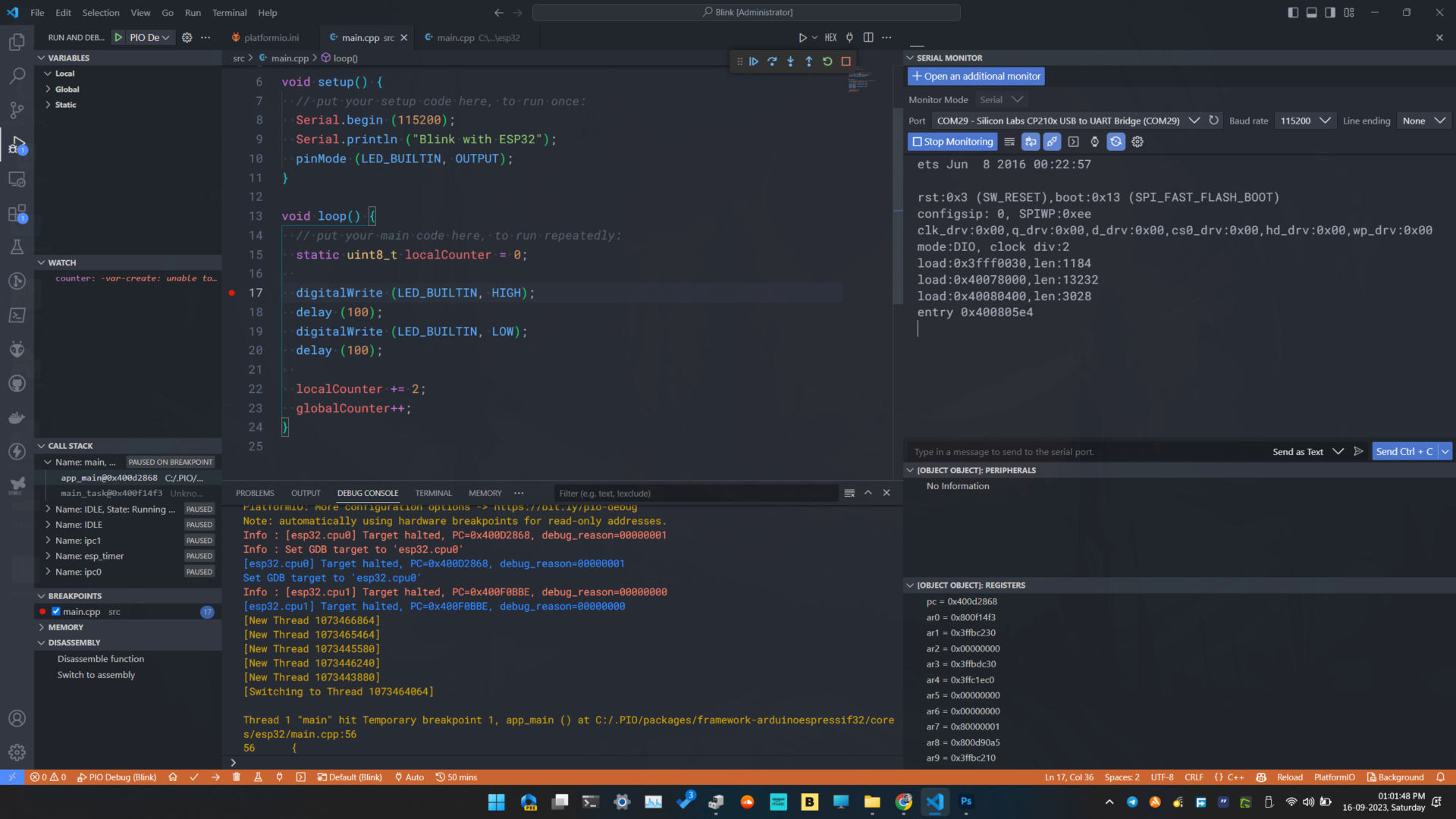The width and height of the screenshot is (1456, 819).
Task: Switch to the Terminal panel tab
Action: coord(433,493)
